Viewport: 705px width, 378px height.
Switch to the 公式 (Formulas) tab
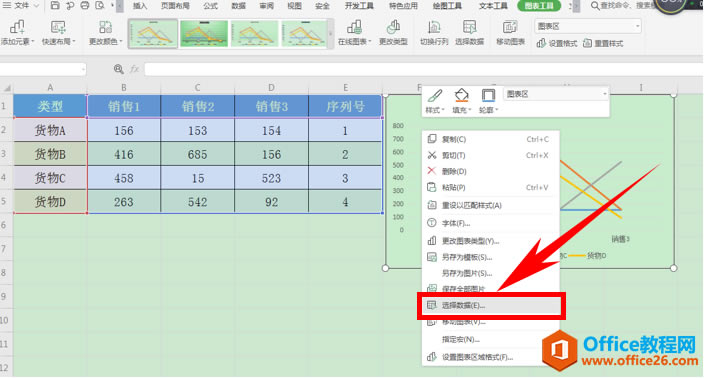point(210,6)
